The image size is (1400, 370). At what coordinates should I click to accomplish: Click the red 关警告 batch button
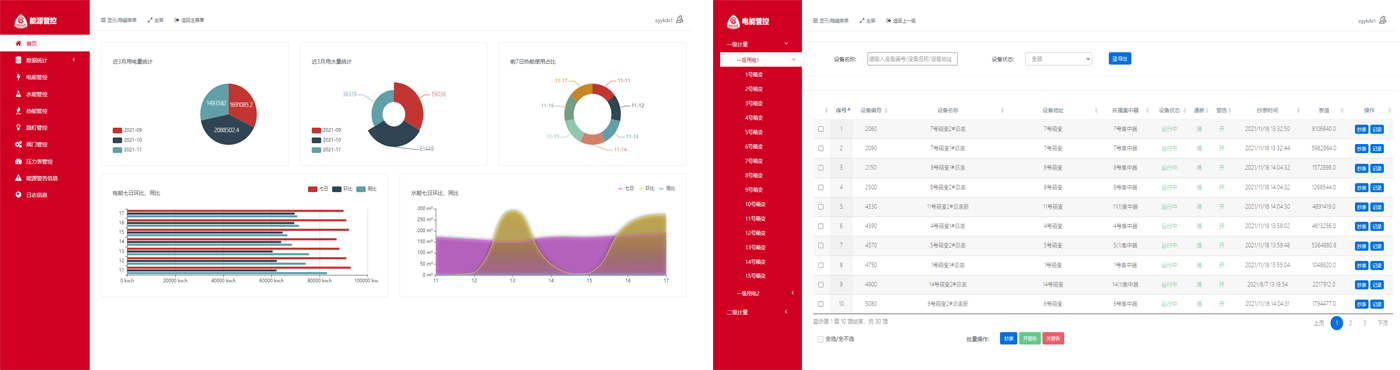tap(1053, 339)
